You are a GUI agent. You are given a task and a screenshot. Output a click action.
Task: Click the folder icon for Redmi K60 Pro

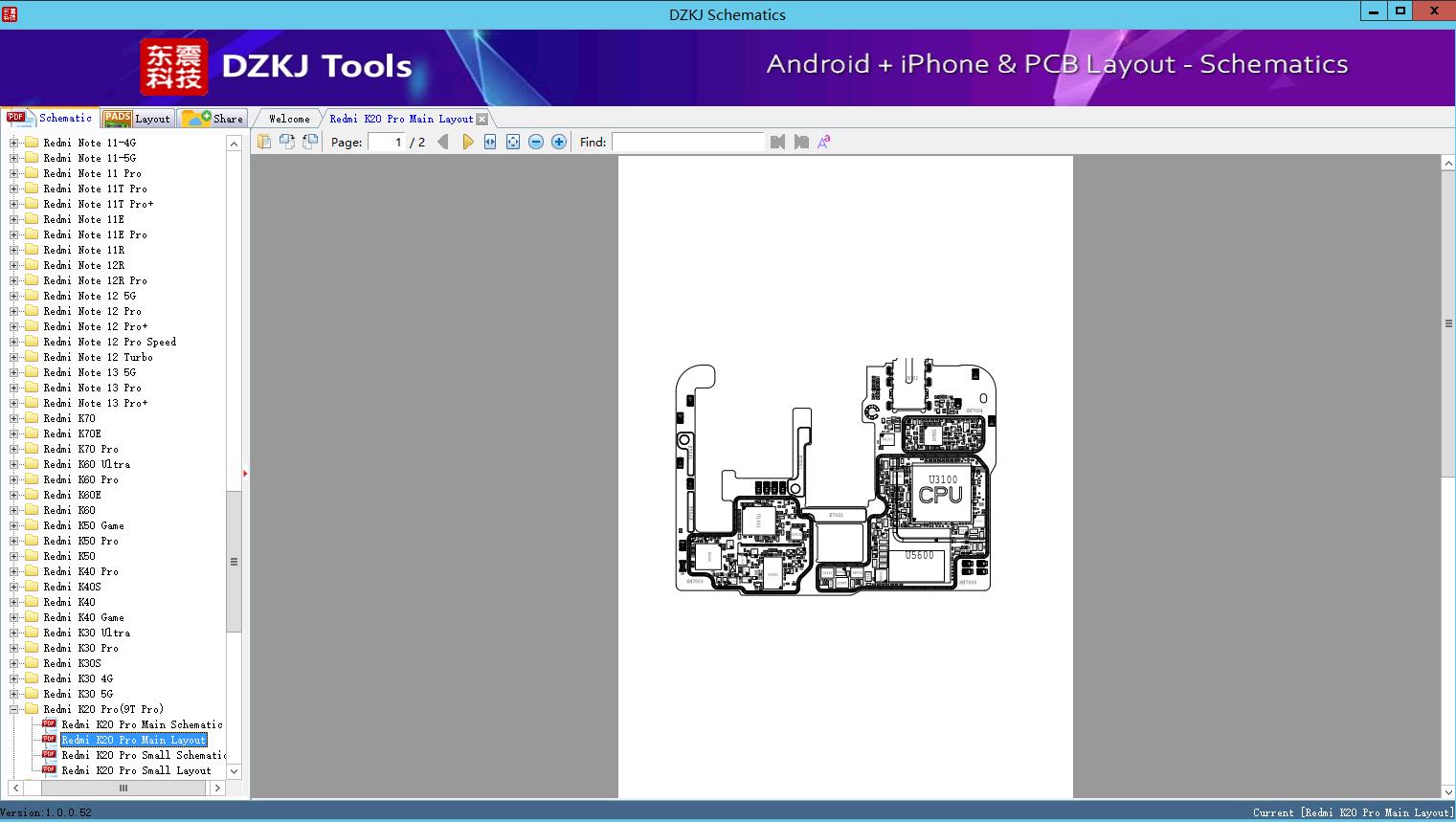pos(31,479)
